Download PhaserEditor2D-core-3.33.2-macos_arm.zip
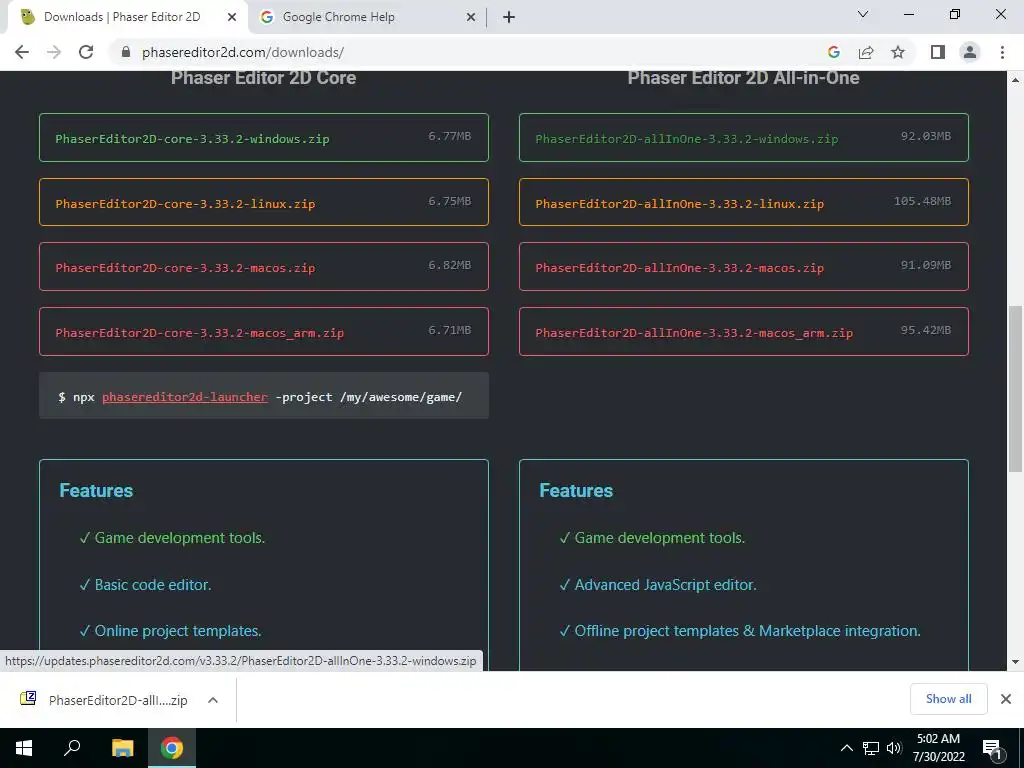 tap(264, 332)
